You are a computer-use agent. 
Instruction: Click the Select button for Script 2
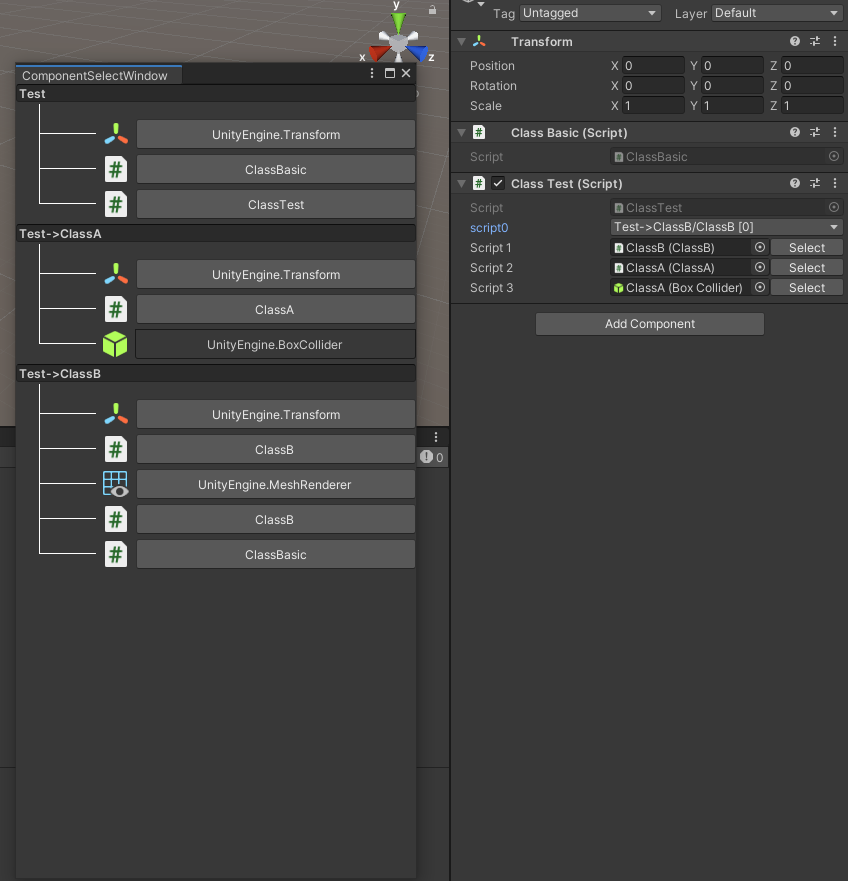pyautogui.click(x=806, y=267)
